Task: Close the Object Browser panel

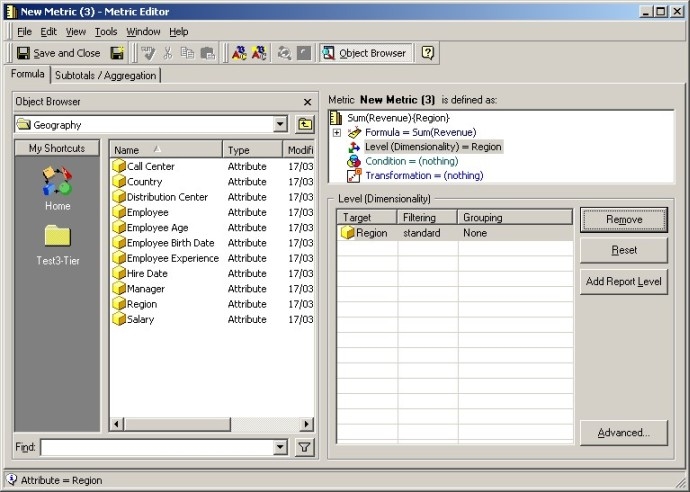Action: [x=307, y=102]
